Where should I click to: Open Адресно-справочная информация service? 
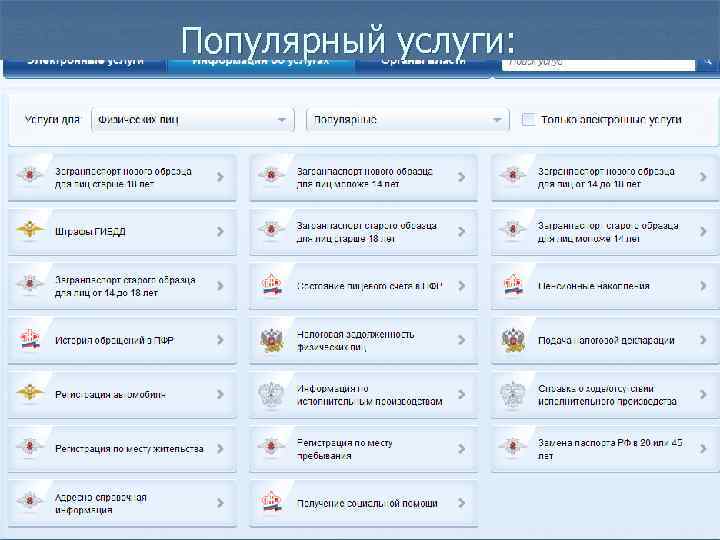click(x=123, y=503)
